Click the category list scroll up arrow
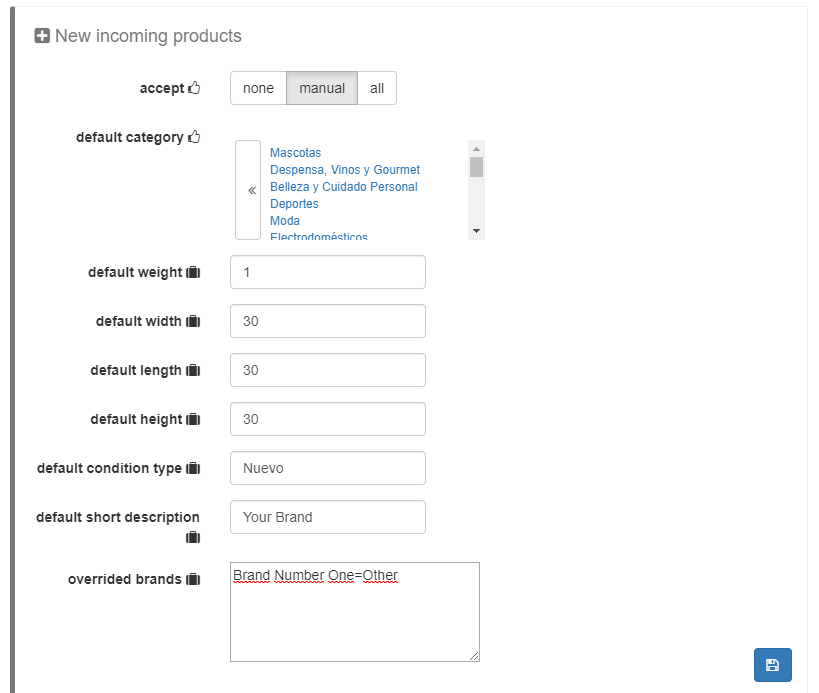This screenshot has width=819, height=693. coord(476,149)
